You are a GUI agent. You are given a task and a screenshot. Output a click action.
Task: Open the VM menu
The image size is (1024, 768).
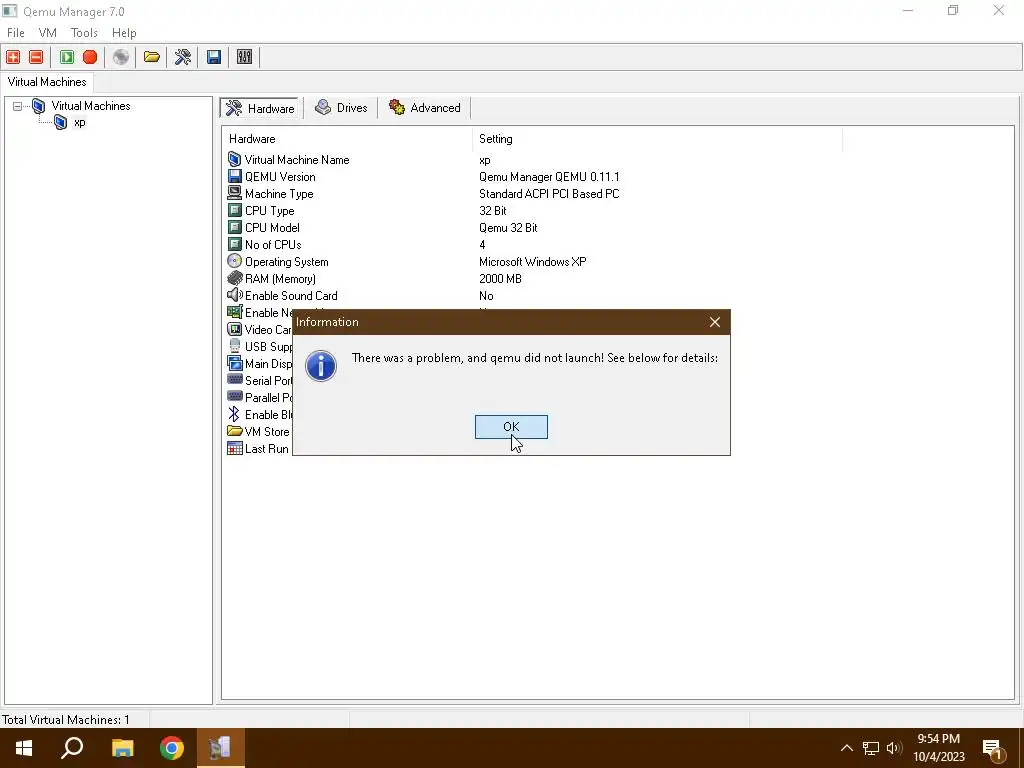(48, 33)
